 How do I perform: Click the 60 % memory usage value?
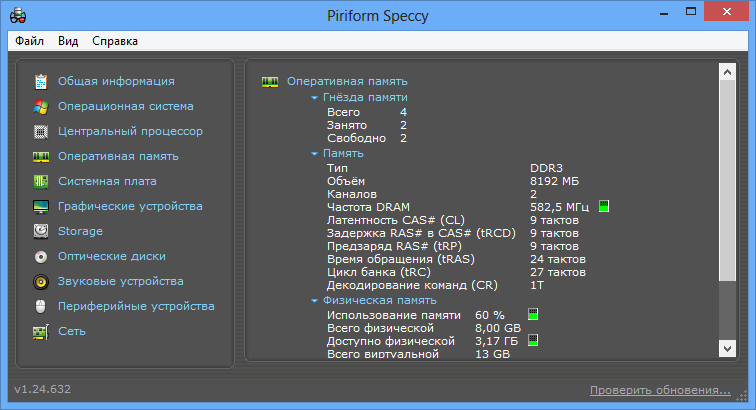[489, 315]
